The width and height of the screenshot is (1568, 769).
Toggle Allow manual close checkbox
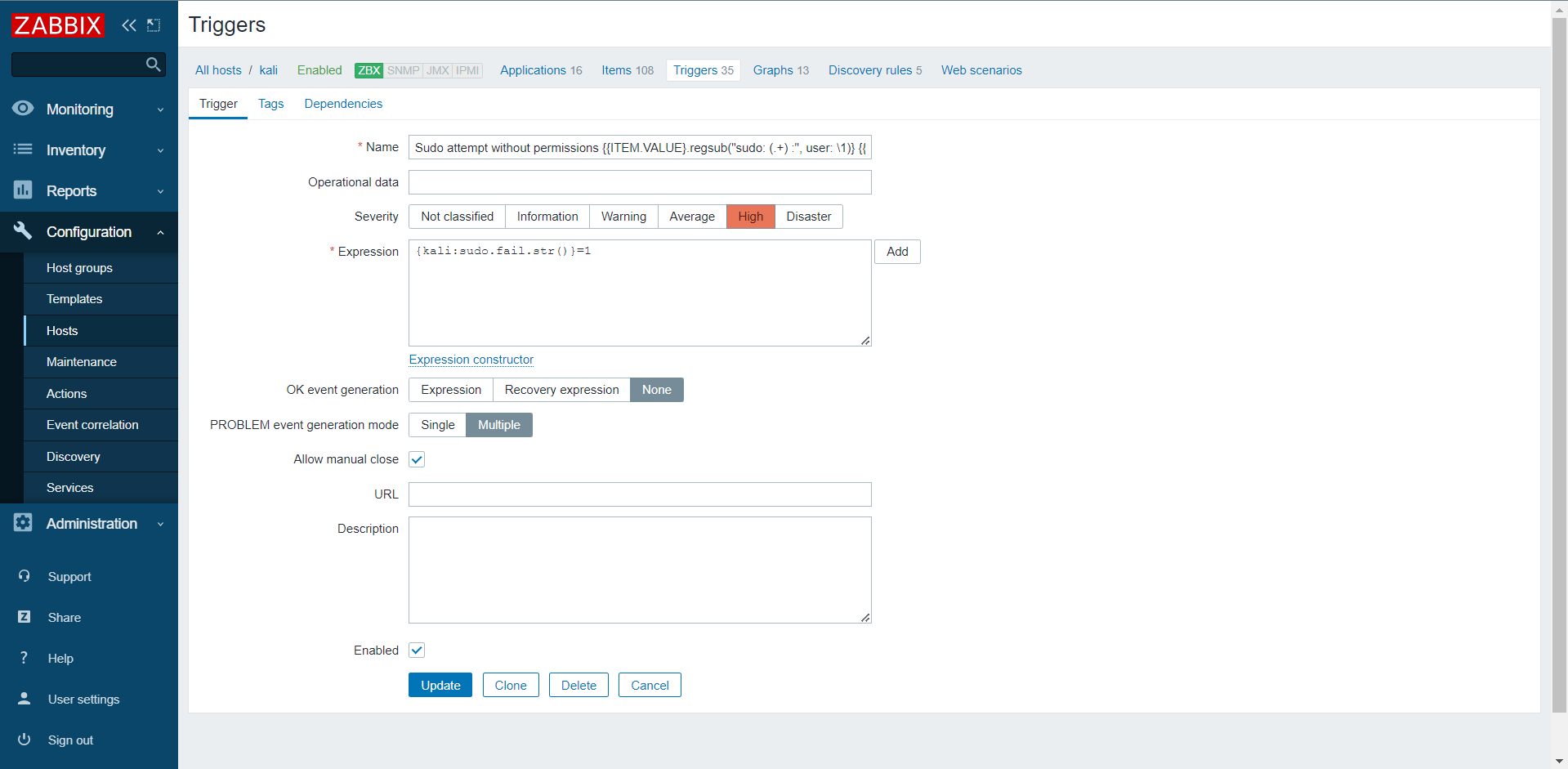417,459
